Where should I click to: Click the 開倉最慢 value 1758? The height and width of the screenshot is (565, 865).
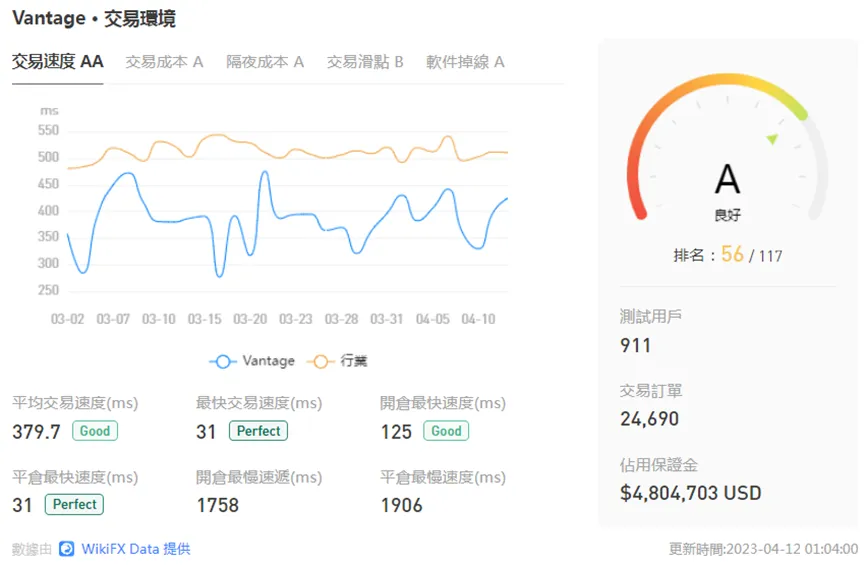click(218, 505)
